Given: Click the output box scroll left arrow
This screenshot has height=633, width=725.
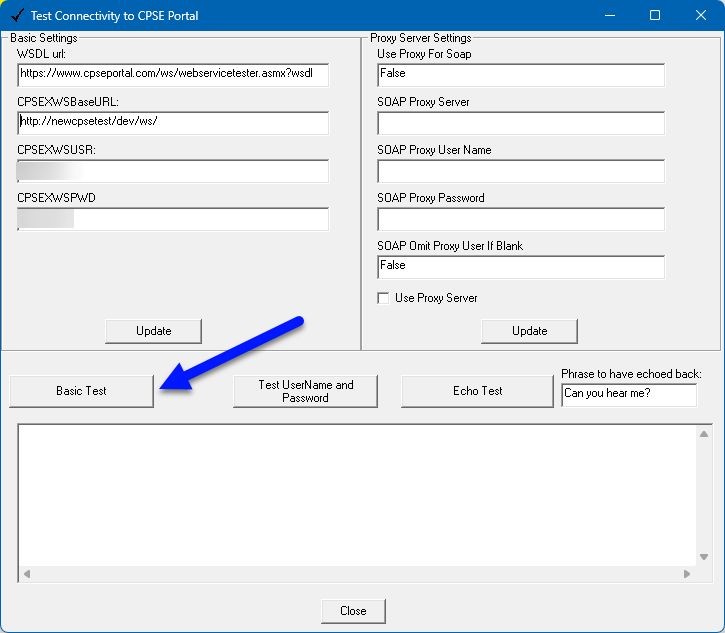Looking at the screenshot, I should 27,574.
